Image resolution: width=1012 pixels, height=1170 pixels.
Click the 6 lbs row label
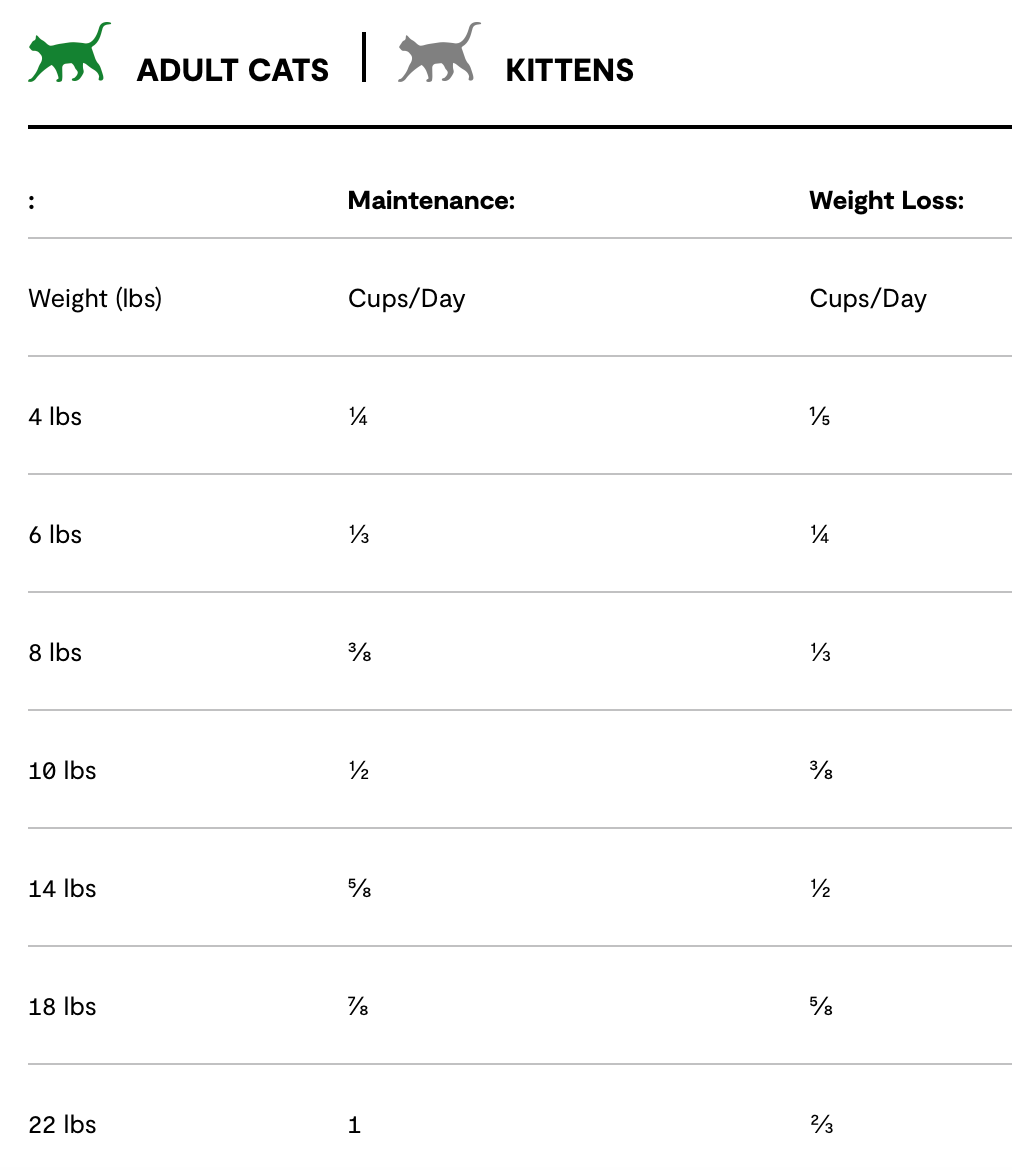coord(55,534)
